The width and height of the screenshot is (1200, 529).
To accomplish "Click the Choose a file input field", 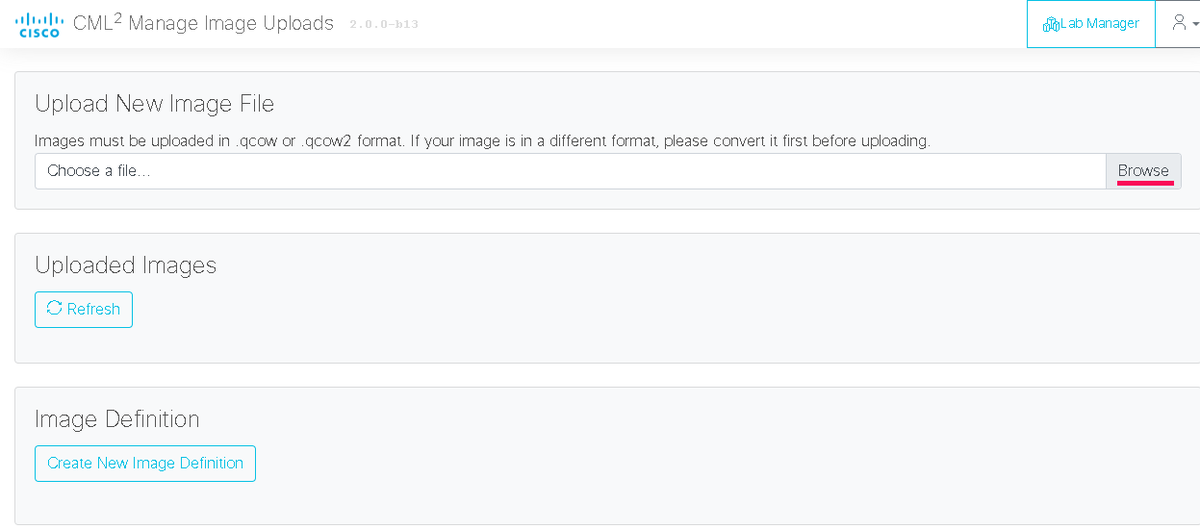I will pos(570,171).
